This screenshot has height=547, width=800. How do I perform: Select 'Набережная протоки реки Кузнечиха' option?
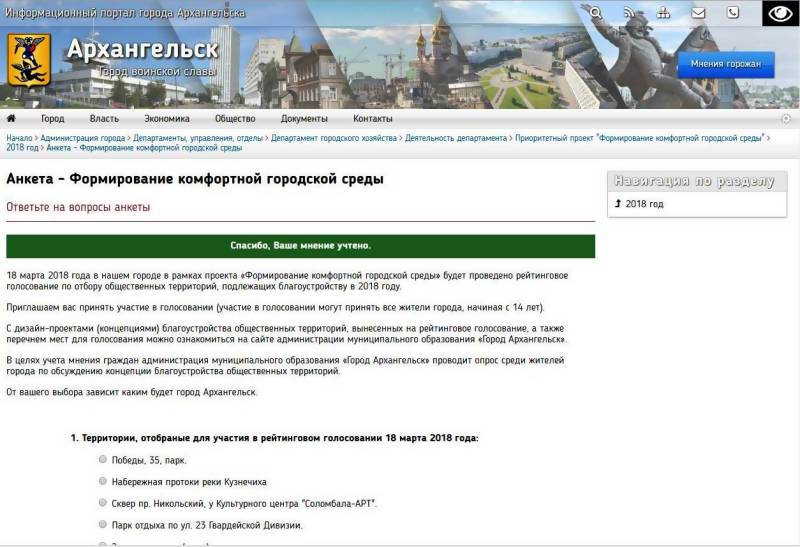(x=104, y=481)
